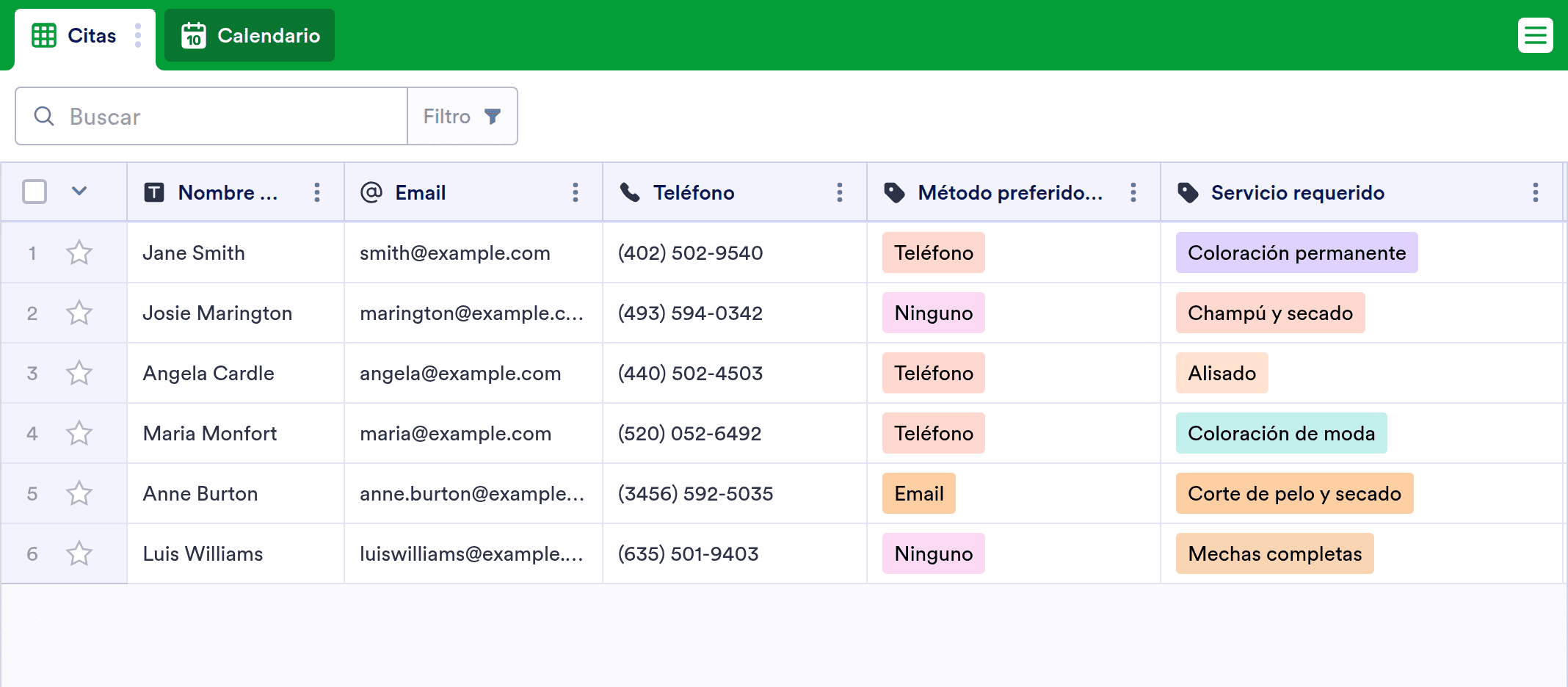This screenshot has width=1568, height=687.
Task: Check the select-all rows checkbox
Action: pyautogui.click(x=35, y=192)
